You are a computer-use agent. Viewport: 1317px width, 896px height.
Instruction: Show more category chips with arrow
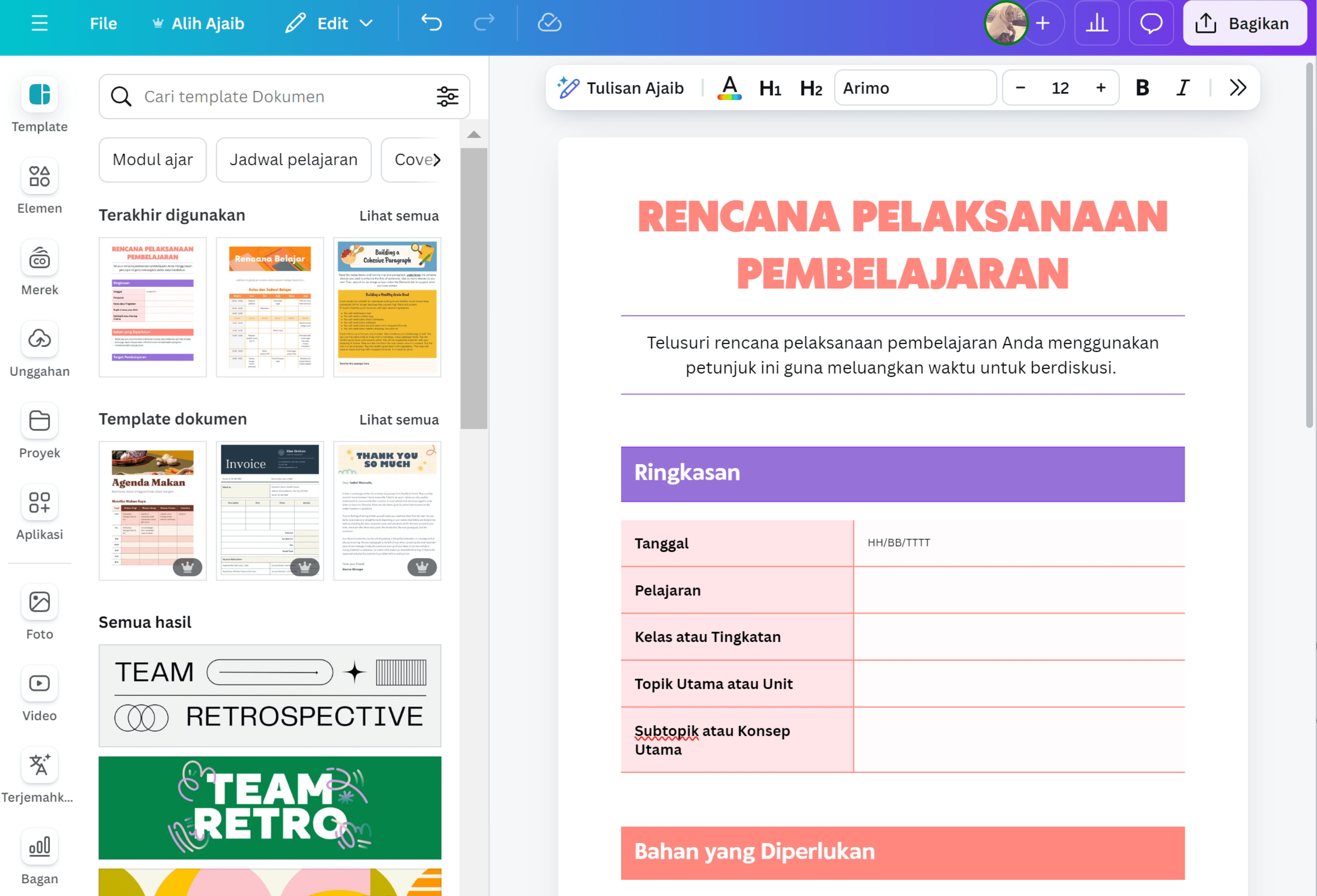click(437, 160)
